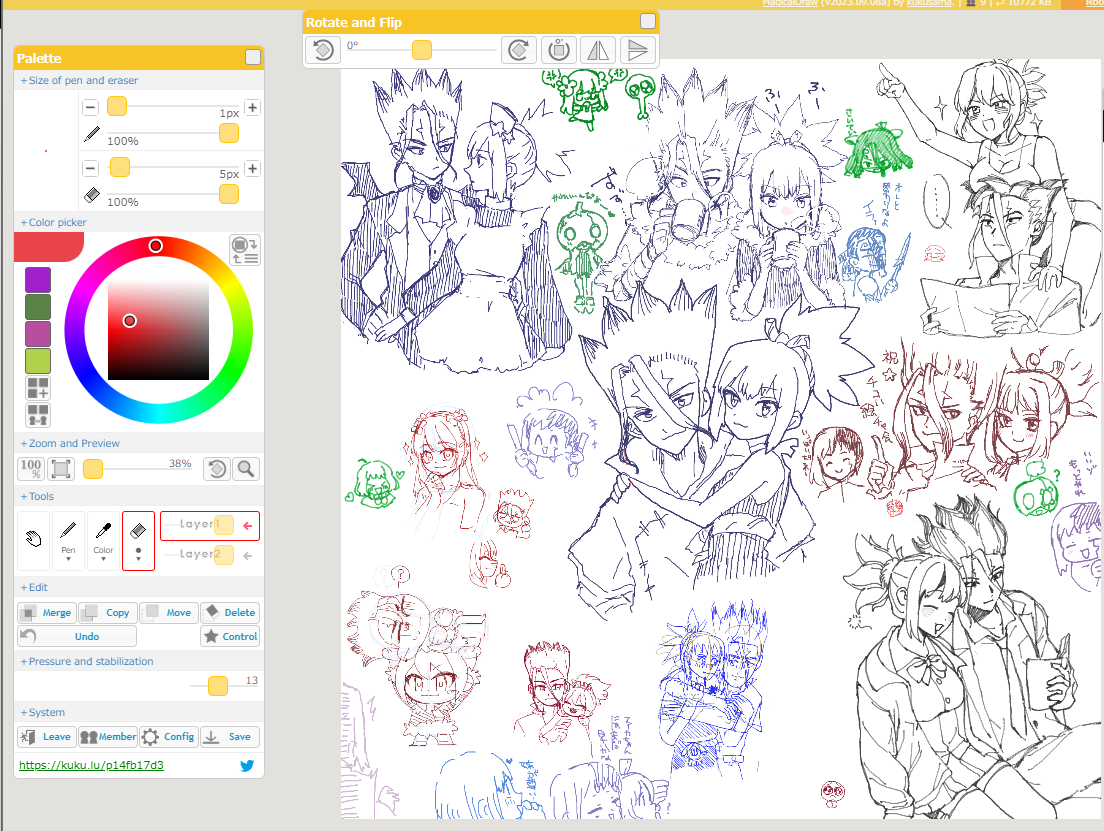The height and width of the screenshot is (831, 1104).
Task: Toggle the Palette panel checkbox
Action: 253,58
